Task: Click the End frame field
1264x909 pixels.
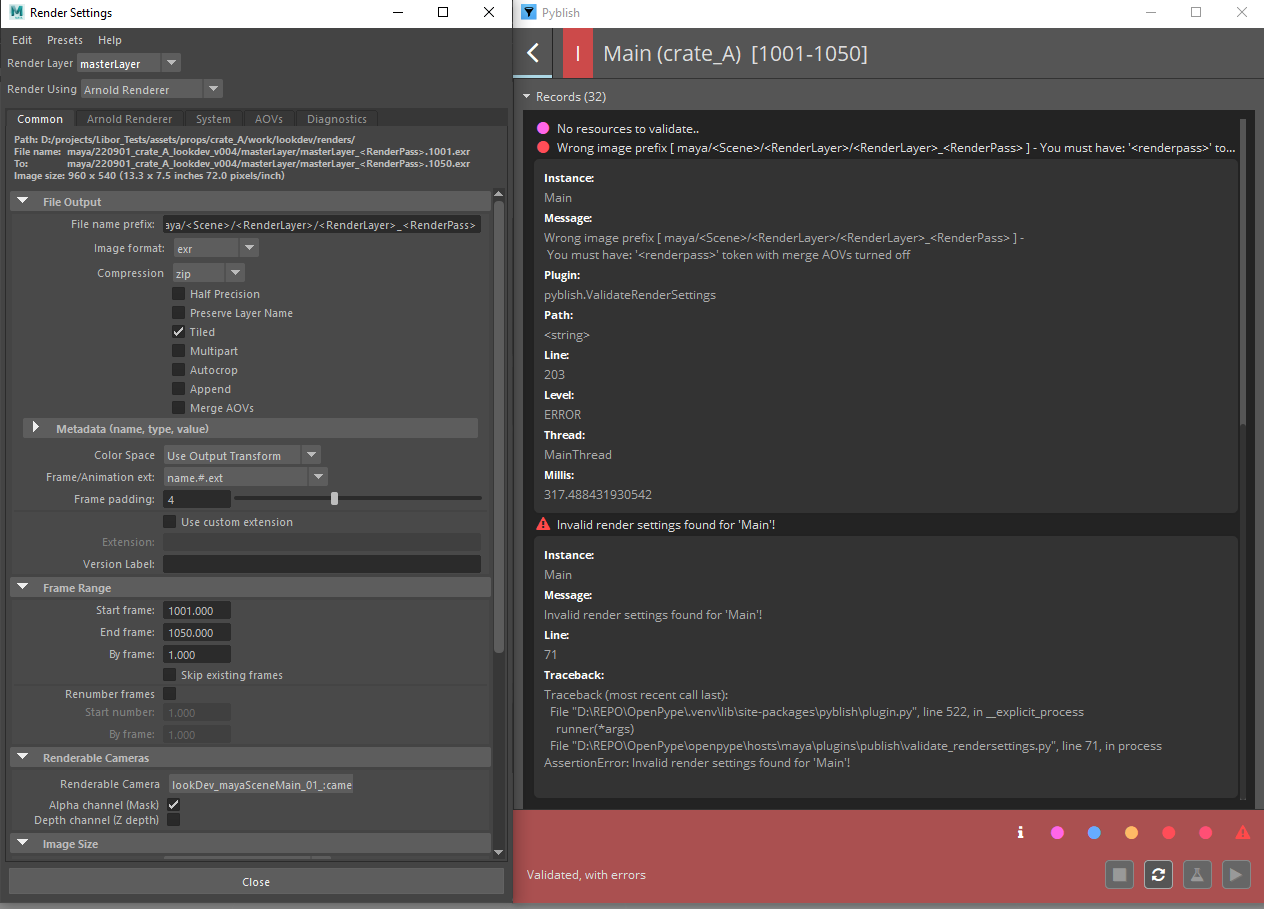Action: click(x=197, y=632)
